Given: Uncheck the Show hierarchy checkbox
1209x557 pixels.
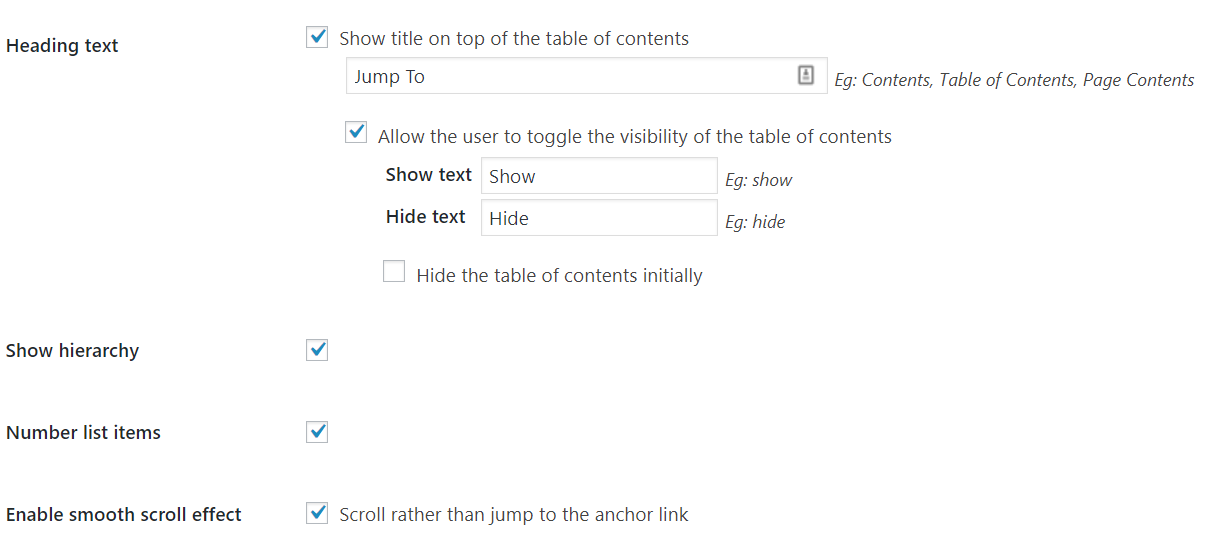Looking at the screenshot, I should (317, 350).
